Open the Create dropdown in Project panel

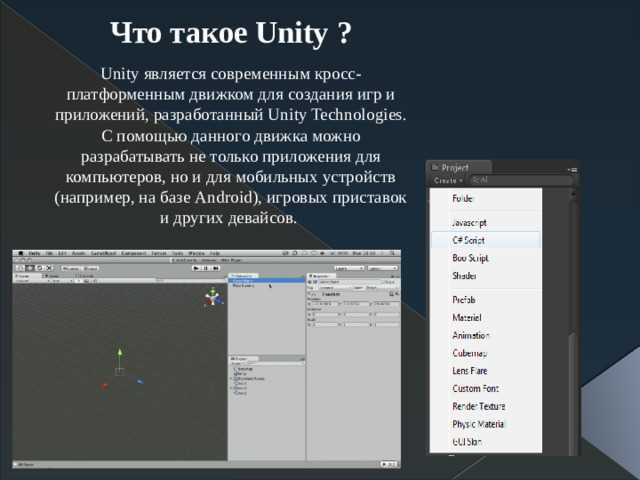pos(448,180)
